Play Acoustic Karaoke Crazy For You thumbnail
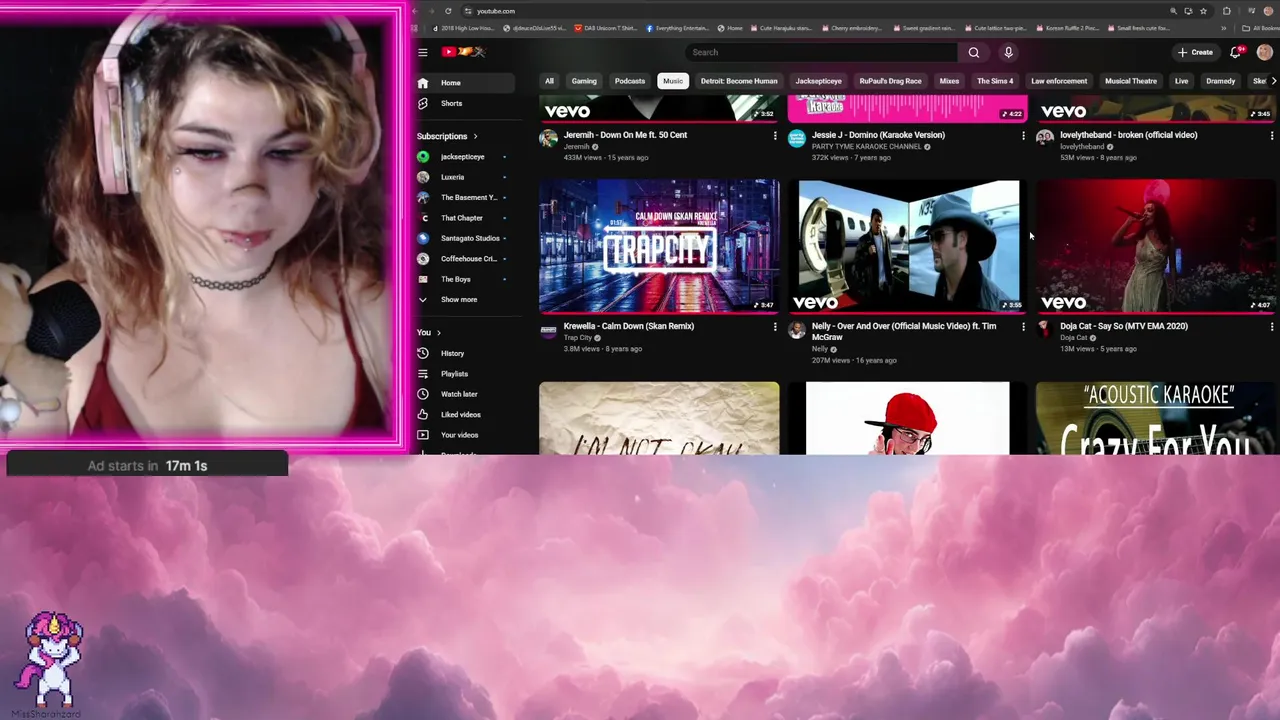The image size is (1280, 720). click(1156, 418)
